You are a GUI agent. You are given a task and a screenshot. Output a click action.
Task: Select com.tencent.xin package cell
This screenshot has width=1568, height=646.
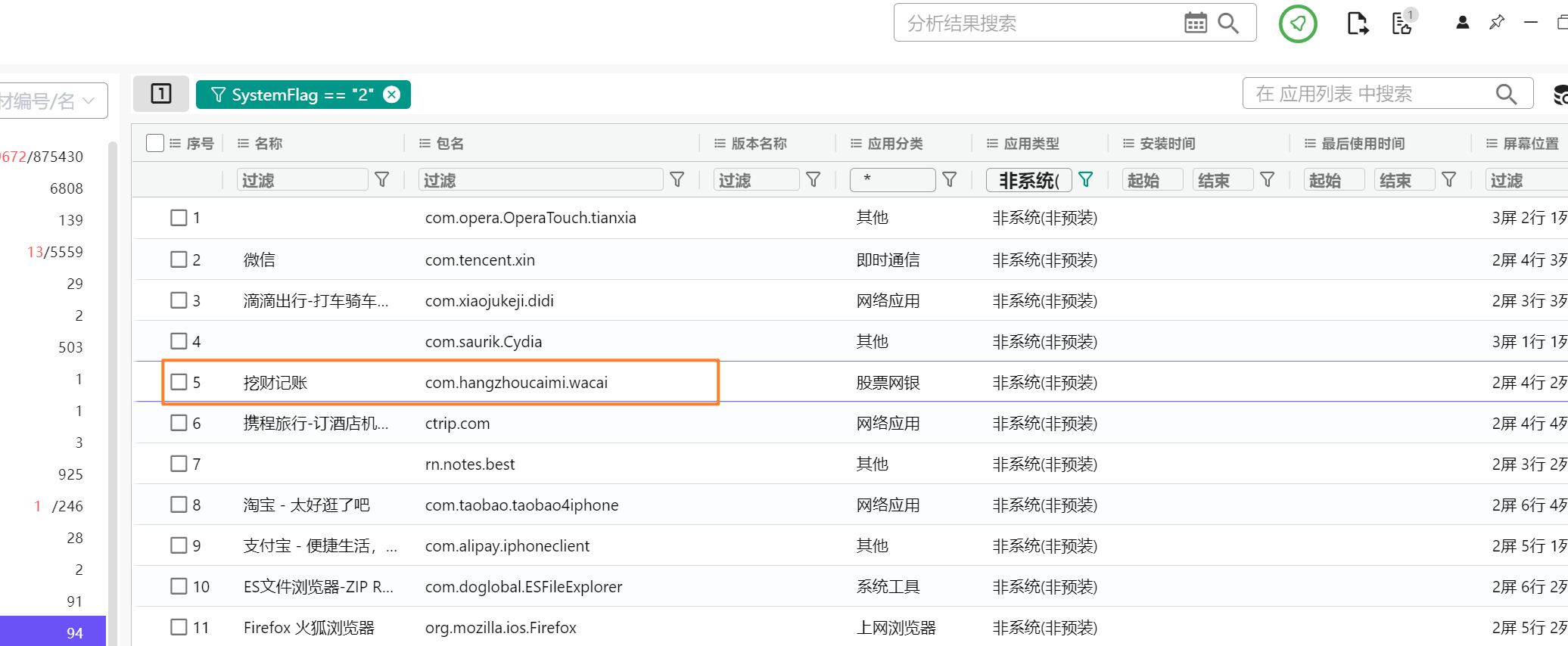click(x=480, y=259)
